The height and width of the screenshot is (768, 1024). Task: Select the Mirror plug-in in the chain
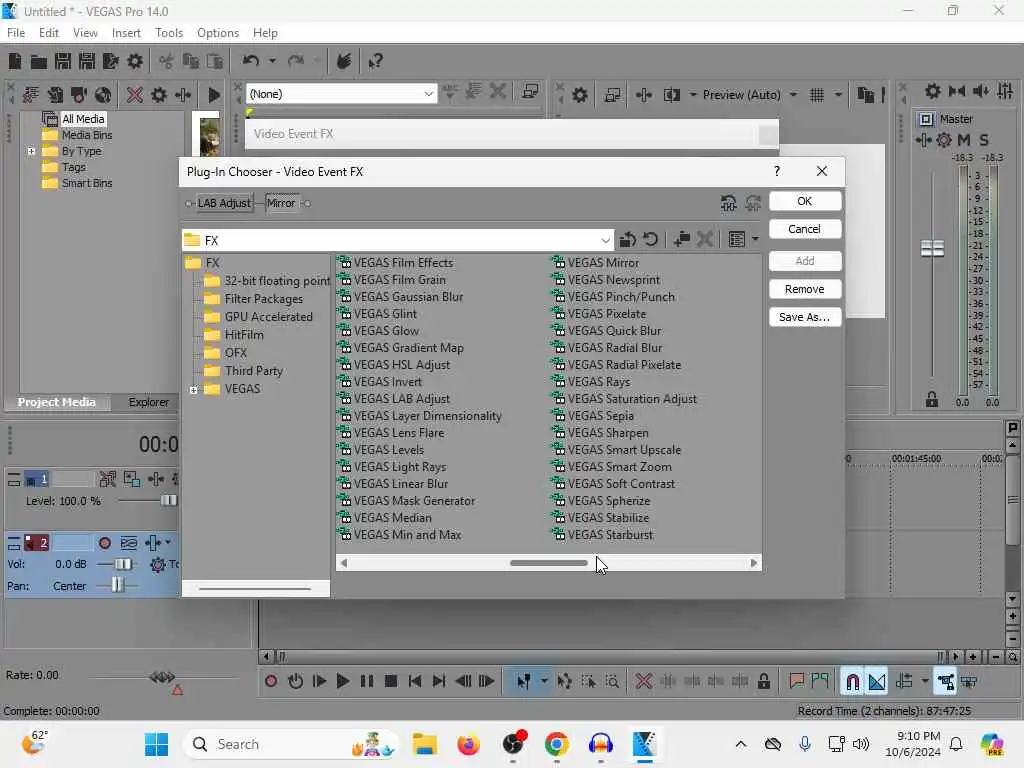coord(281,203)
